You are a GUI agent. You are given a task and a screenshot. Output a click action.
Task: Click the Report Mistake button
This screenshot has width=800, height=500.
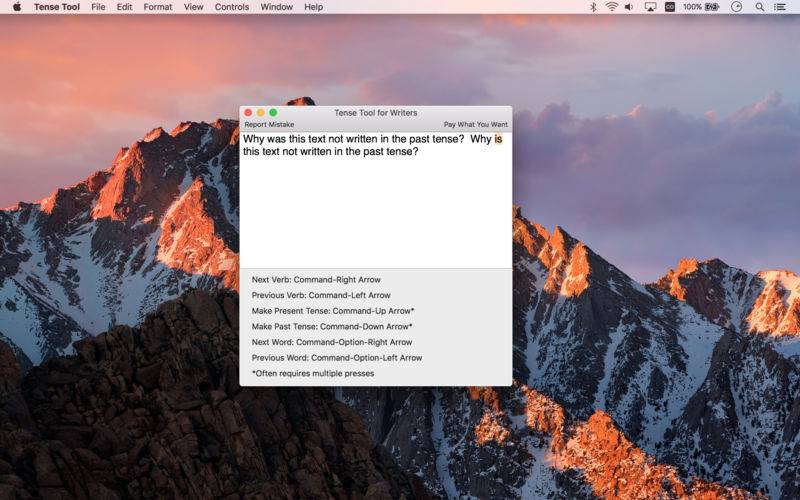coord(269,124)
